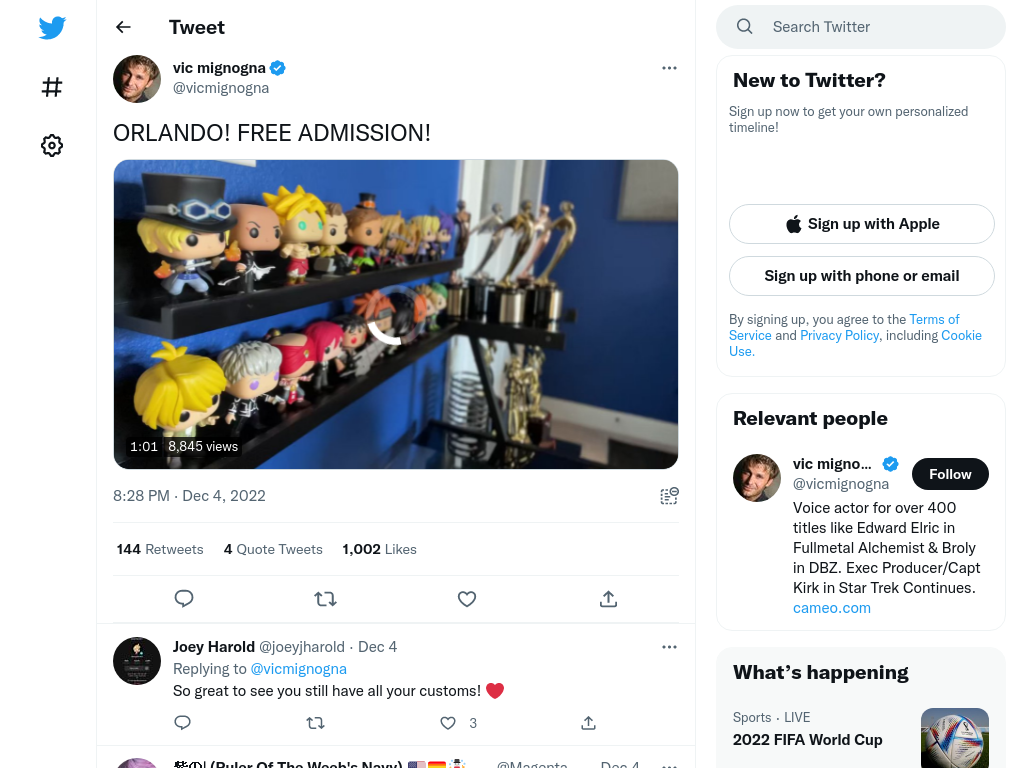Open the Explore hashtag icon
The height and width of the screenshot is (768, 1024).
coord(52,87)
